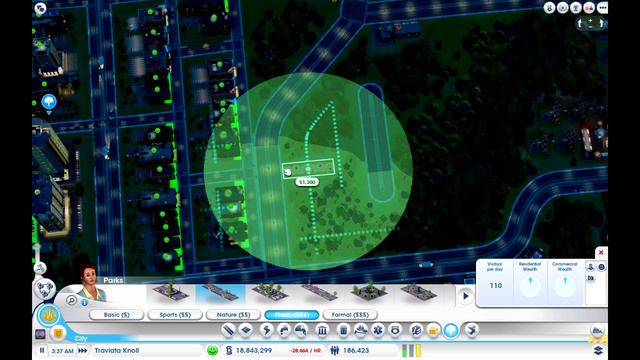640x360 pixels.
Task: Open the achievements trophy icon at top right
Action: point(576,8)
